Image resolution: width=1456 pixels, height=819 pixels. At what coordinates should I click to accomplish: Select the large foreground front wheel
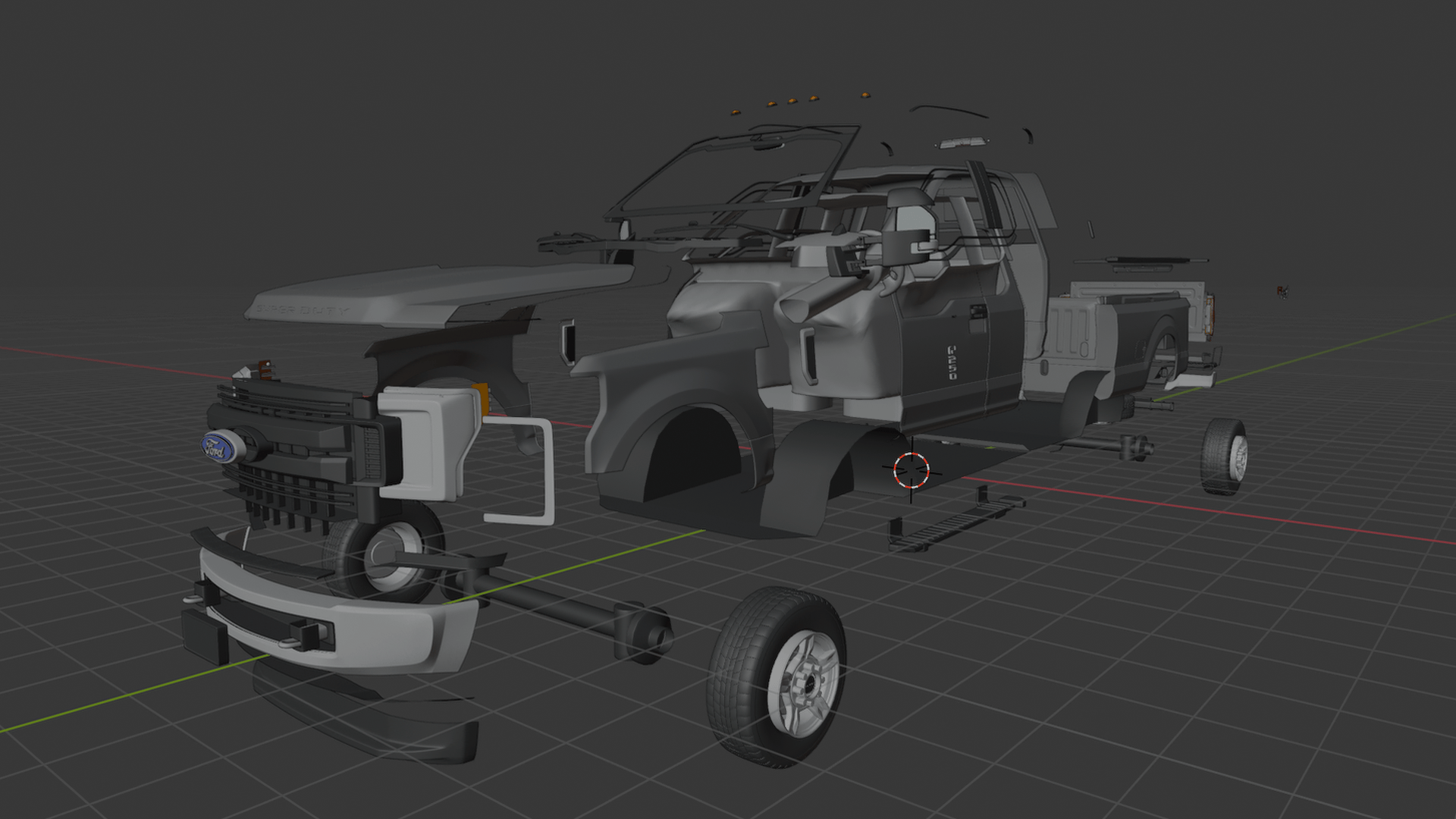(777, 676)
